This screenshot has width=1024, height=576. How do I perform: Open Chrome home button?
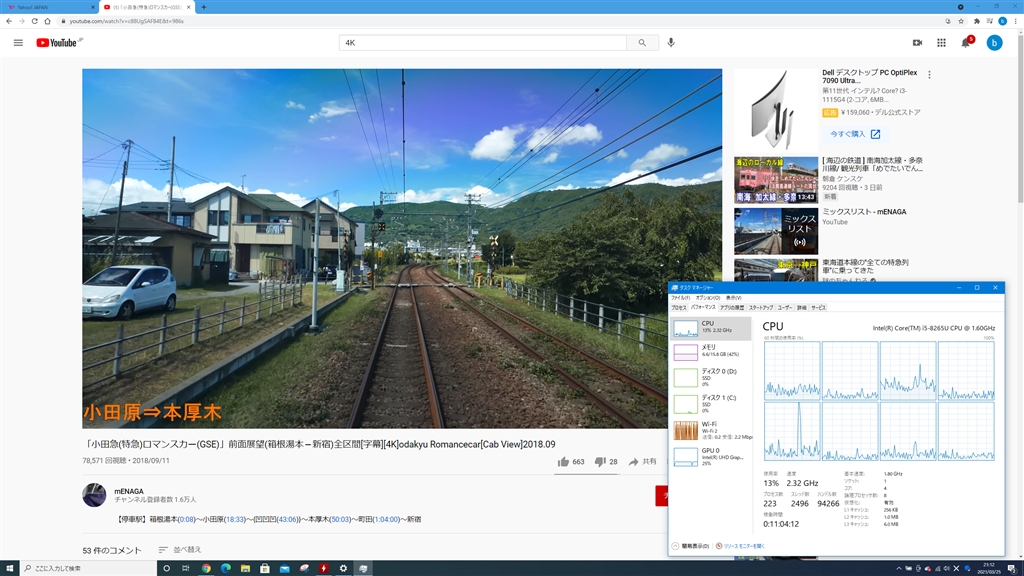[48, 21]
